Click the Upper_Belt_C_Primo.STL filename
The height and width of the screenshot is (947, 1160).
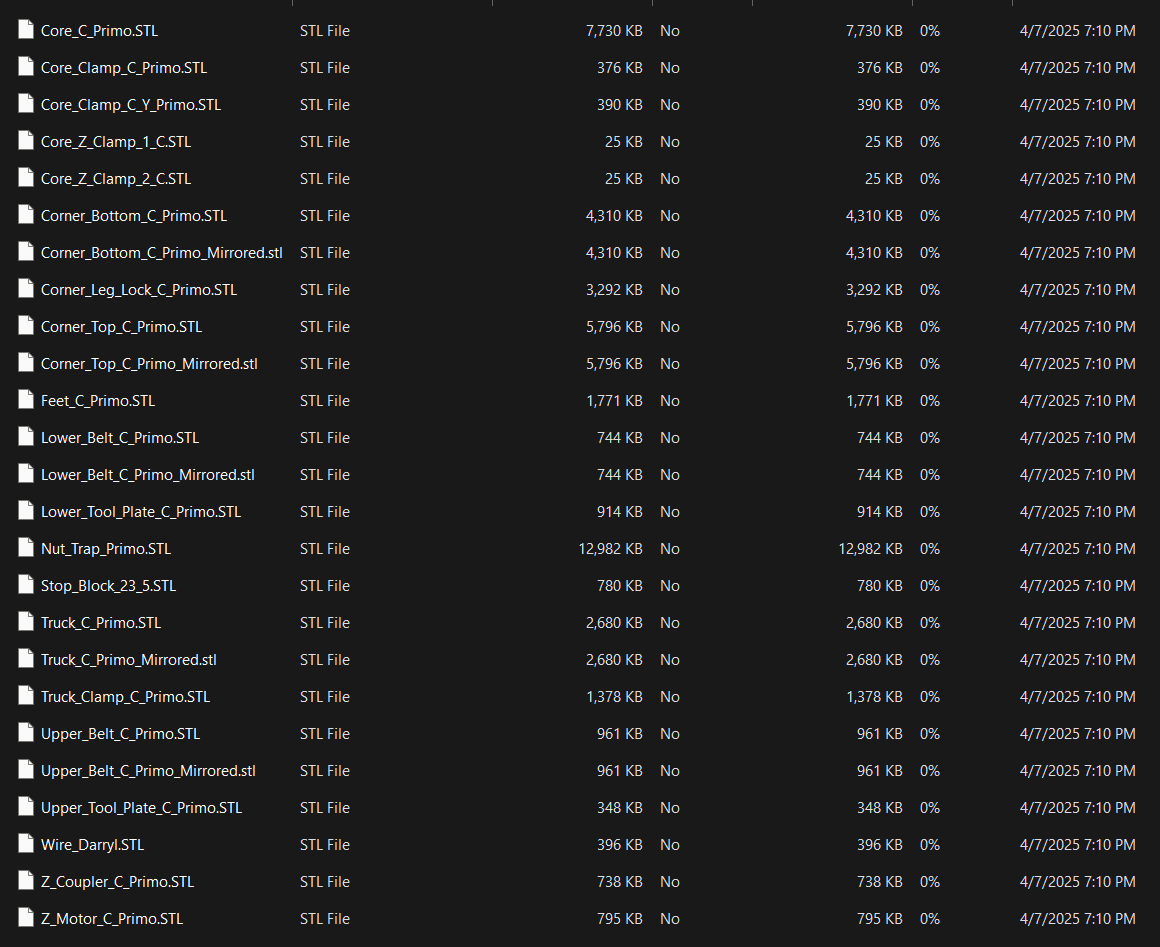pos(120,734)
